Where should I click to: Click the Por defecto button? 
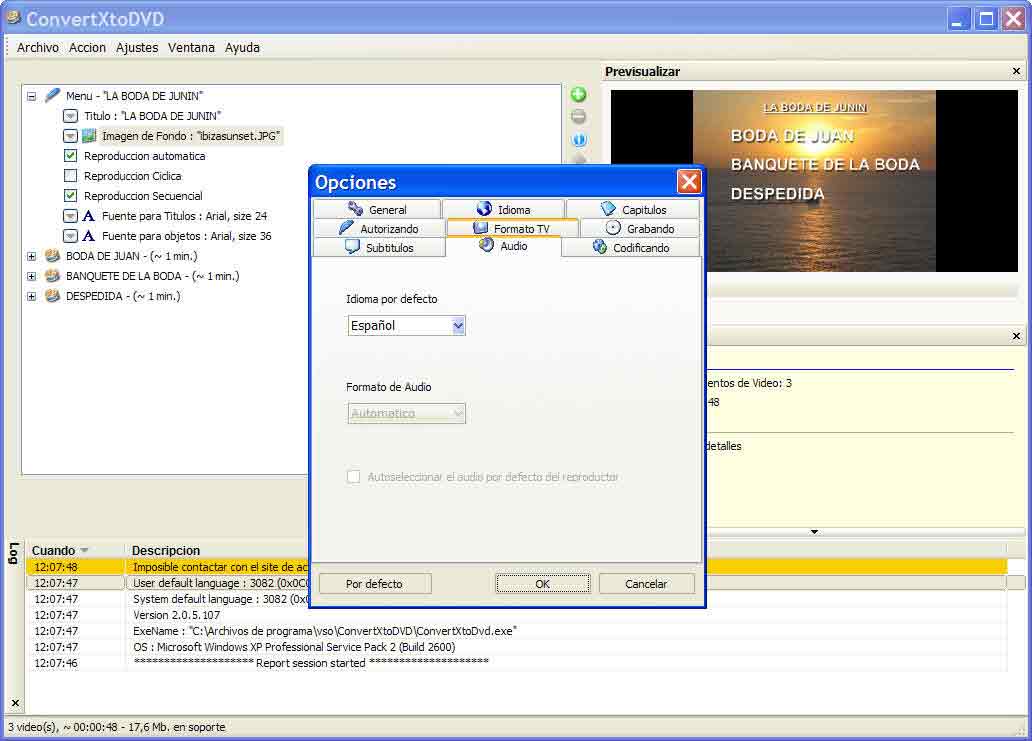click(x=374, y=584)
